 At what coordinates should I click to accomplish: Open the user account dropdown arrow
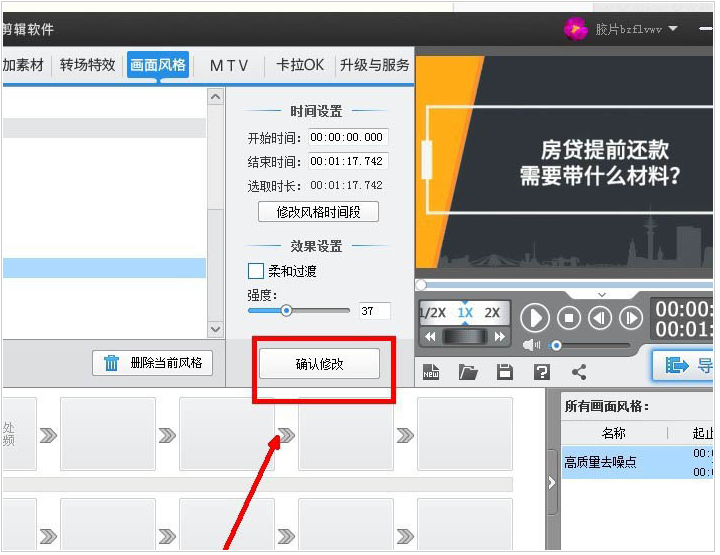pyautogui.click(x=673, y=28)
